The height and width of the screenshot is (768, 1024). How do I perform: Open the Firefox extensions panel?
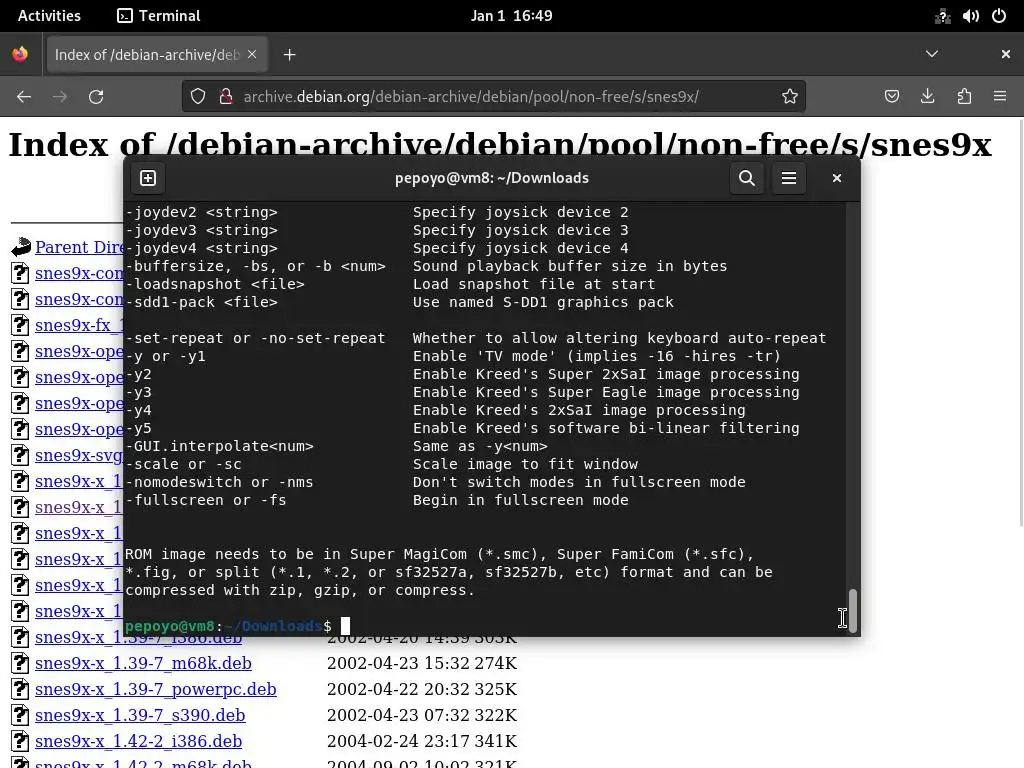pyautogui.click(x=964, y=97)
